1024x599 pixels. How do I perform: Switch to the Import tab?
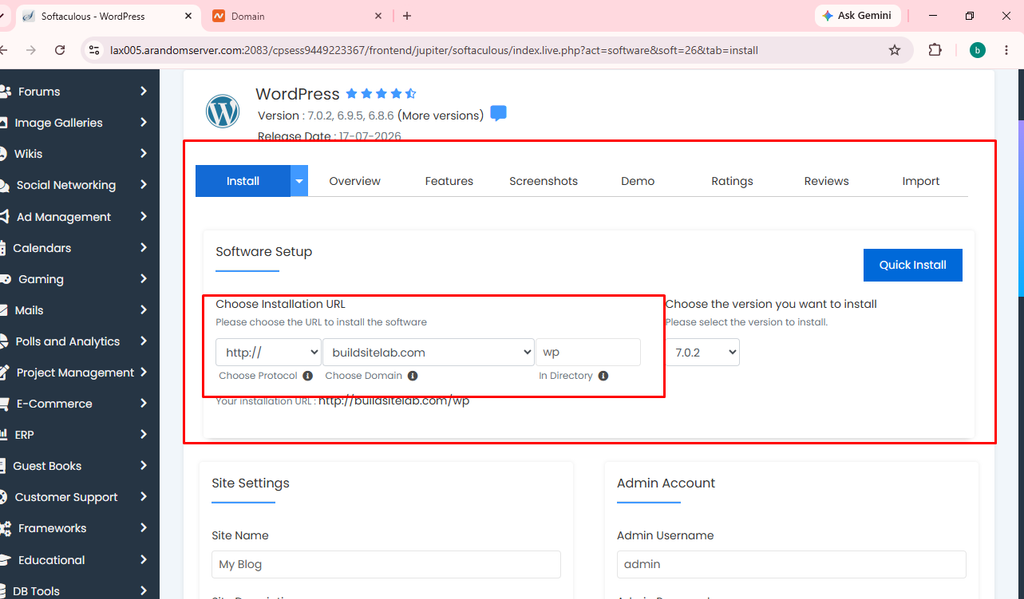coord(921,181)
